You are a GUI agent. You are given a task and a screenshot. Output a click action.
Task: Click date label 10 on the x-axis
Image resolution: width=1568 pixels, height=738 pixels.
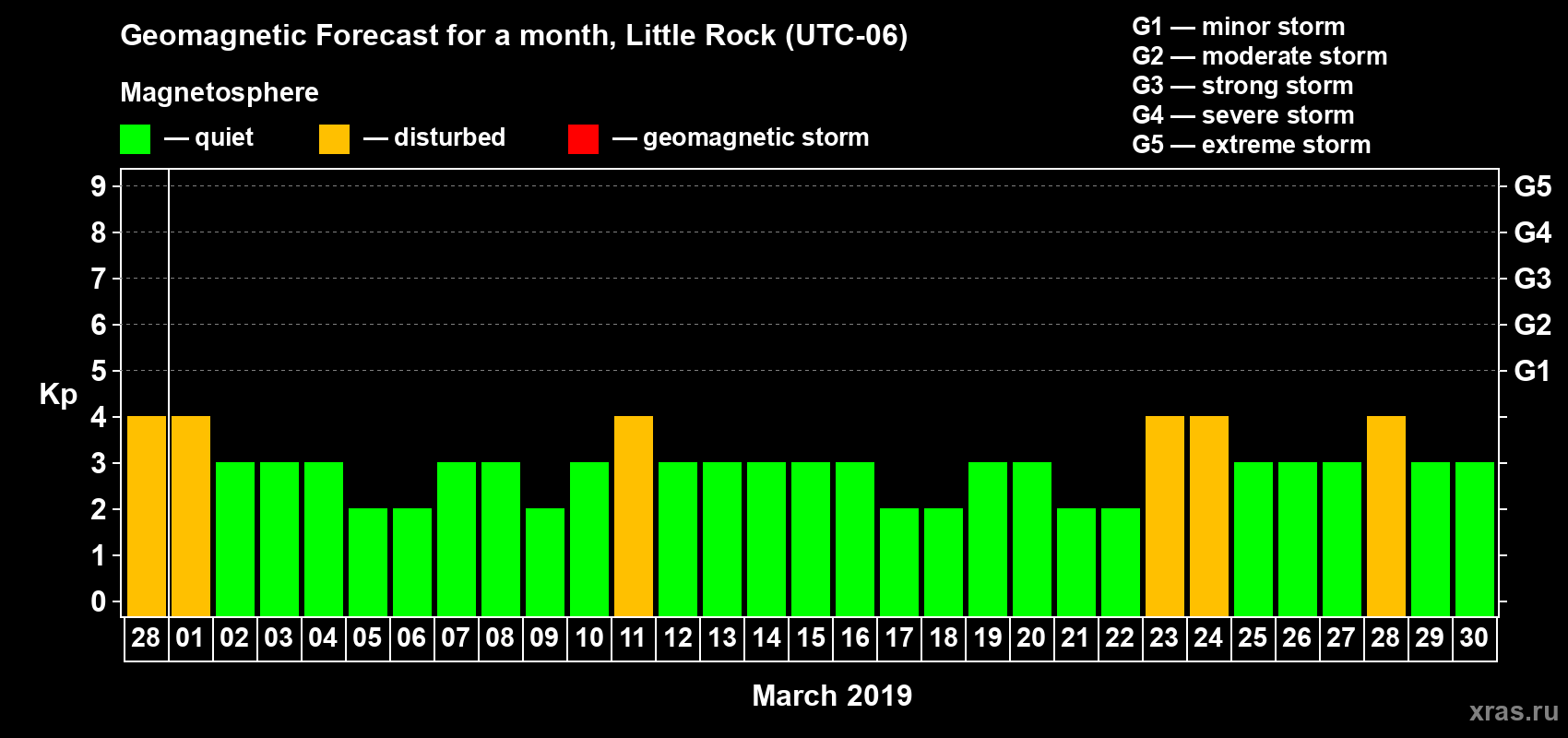coord(588,637)
